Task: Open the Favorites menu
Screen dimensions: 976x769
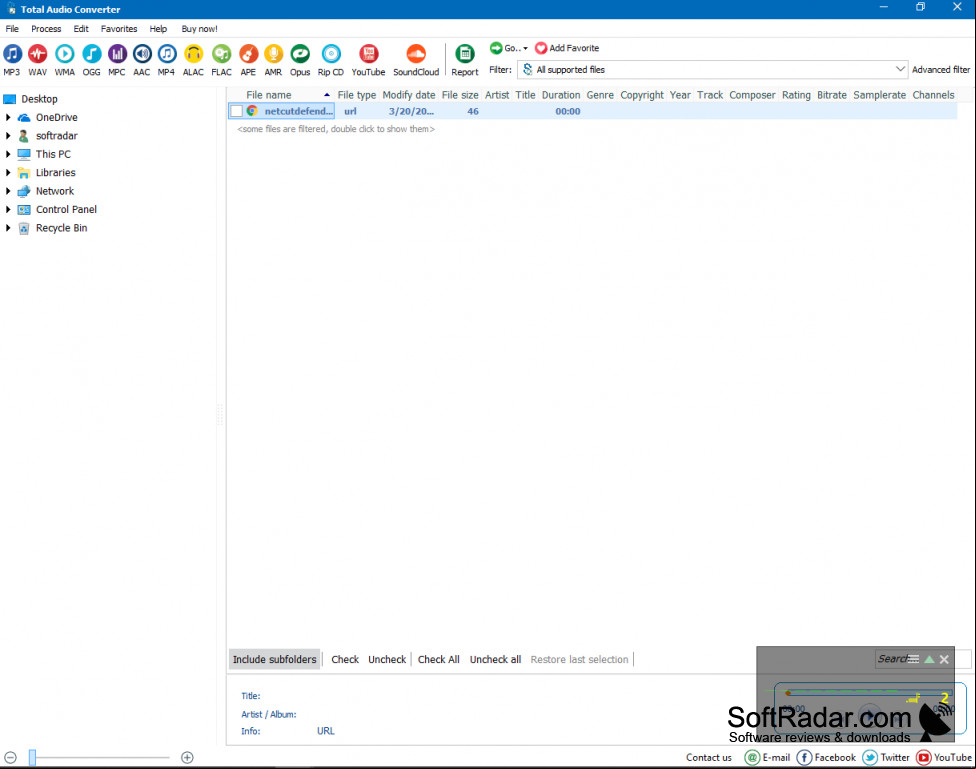Action: [119, 29]
